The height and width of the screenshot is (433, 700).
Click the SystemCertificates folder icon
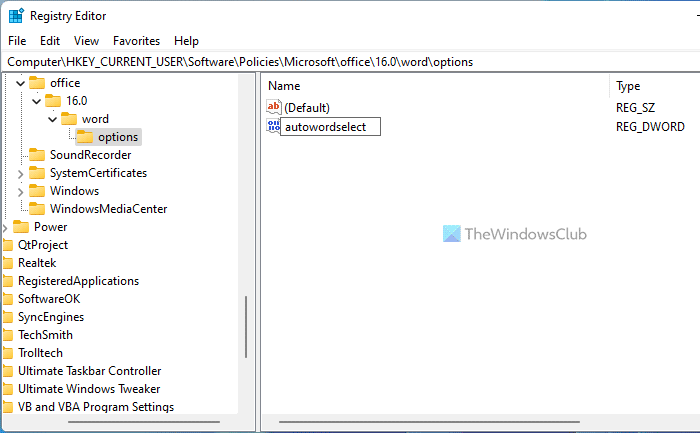[x=37, y=173]
